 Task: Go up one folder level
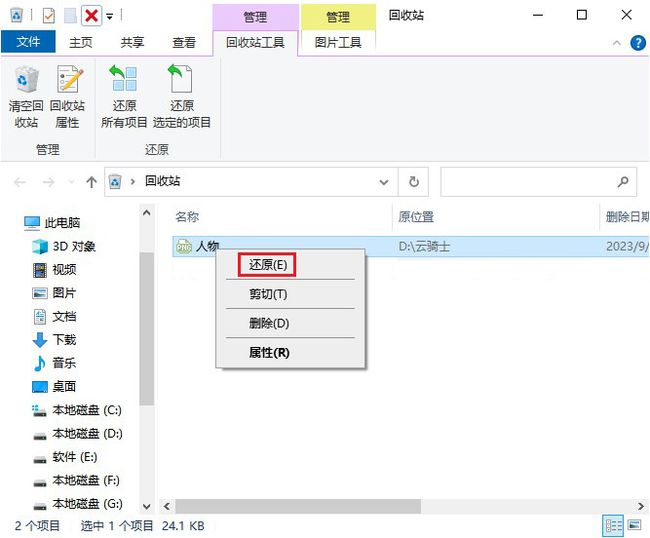[x=91, y=182]
